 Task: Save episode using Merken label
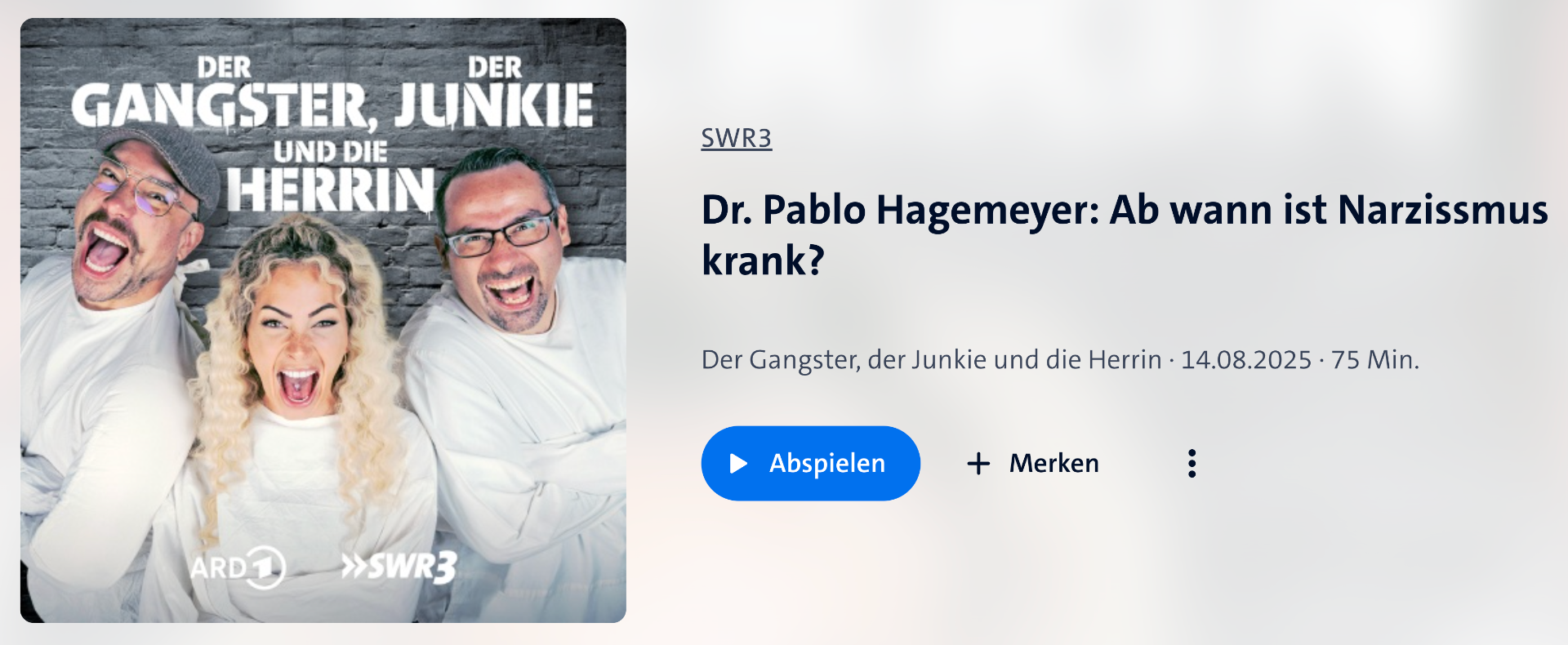click(1054, 464)
